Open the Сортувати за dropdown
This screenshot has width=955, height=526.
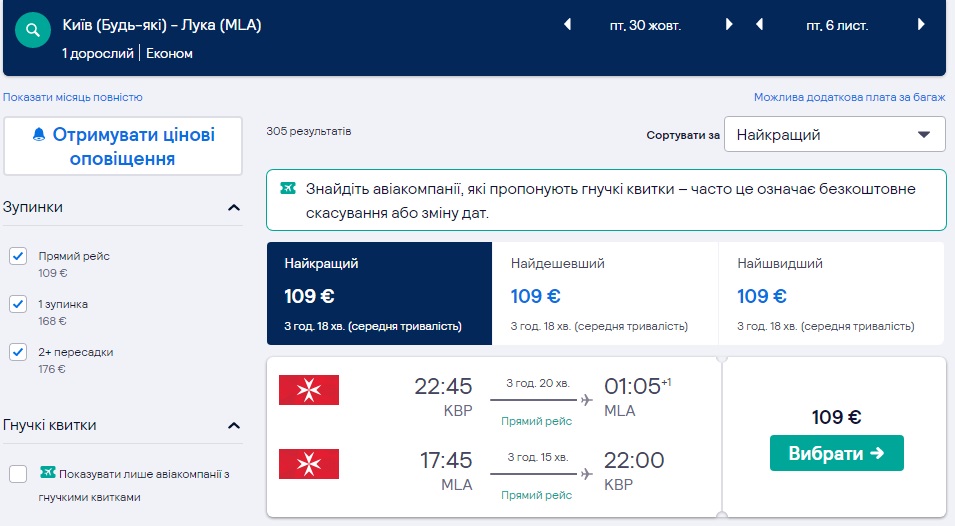click(x=834, y=135)
